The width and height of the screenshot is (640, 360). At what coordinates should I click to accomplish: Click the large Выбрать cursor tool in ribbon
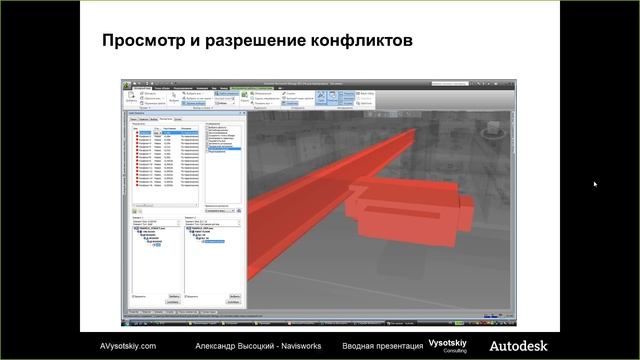pyautogui.click(x=174, y=97)
